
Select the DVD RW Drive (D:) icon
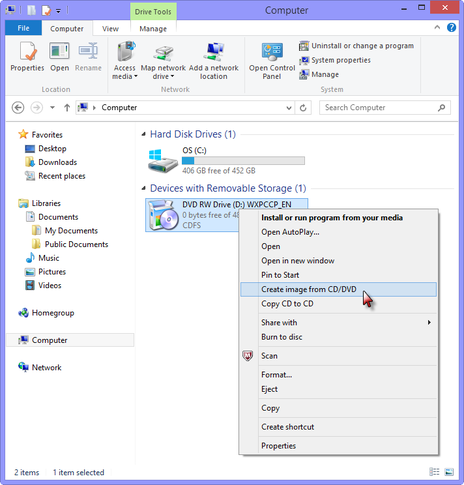click(163, 215)
